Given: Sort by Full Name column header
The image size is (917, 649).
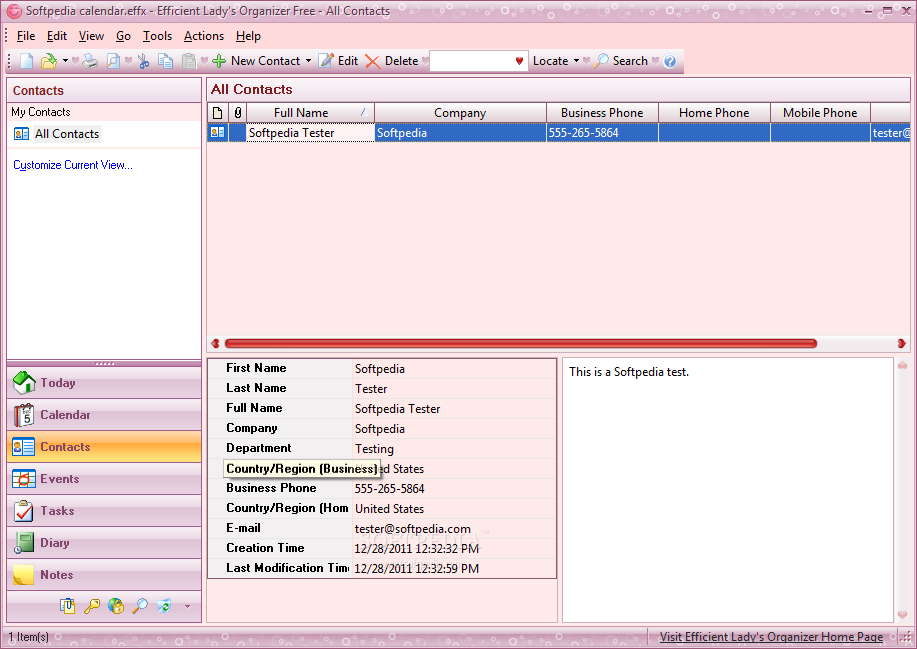Looking at the screenshot, I should pos(311,113).
